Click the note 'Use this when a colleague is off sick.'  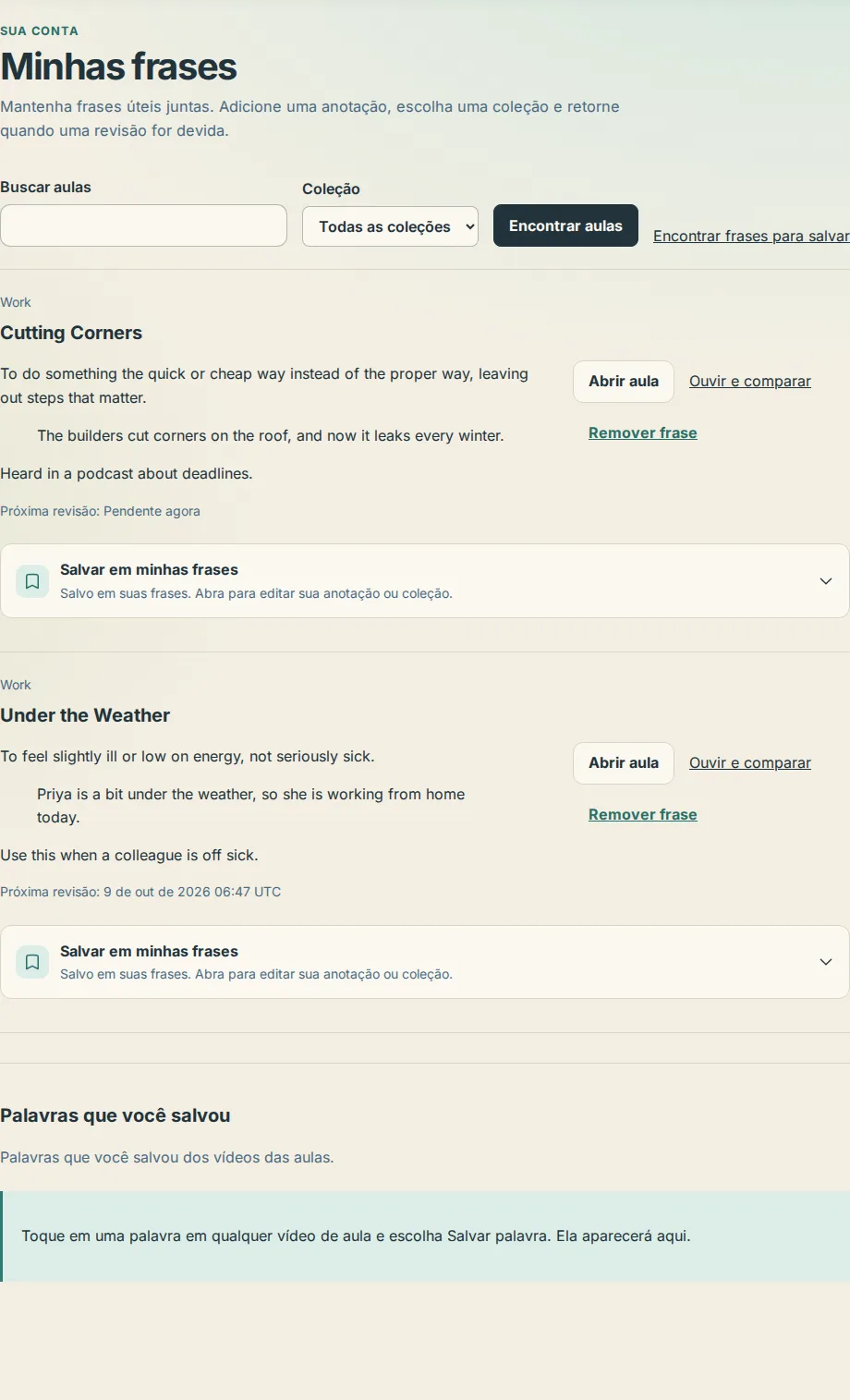(129, 855)
